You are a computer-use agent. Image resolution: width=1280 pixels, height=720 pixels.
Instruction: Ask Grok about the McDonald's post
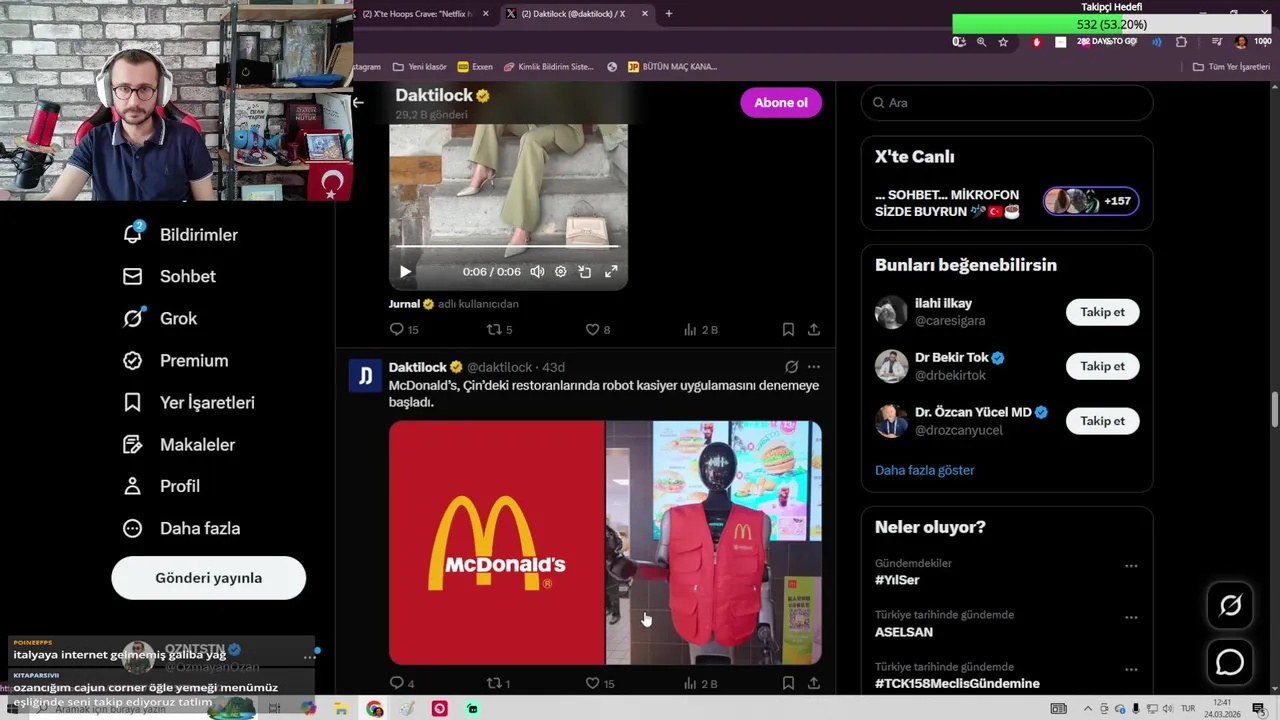791,367
